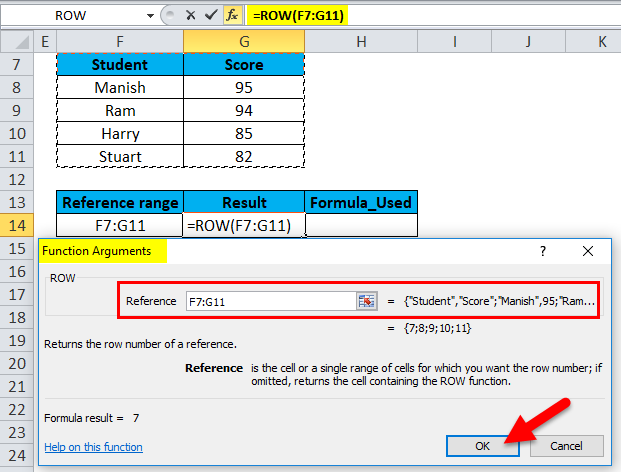This screenshot has height=472, width=621.
Task: Select row 8 header
Action: pyautogui.click(x=17, y=88)
